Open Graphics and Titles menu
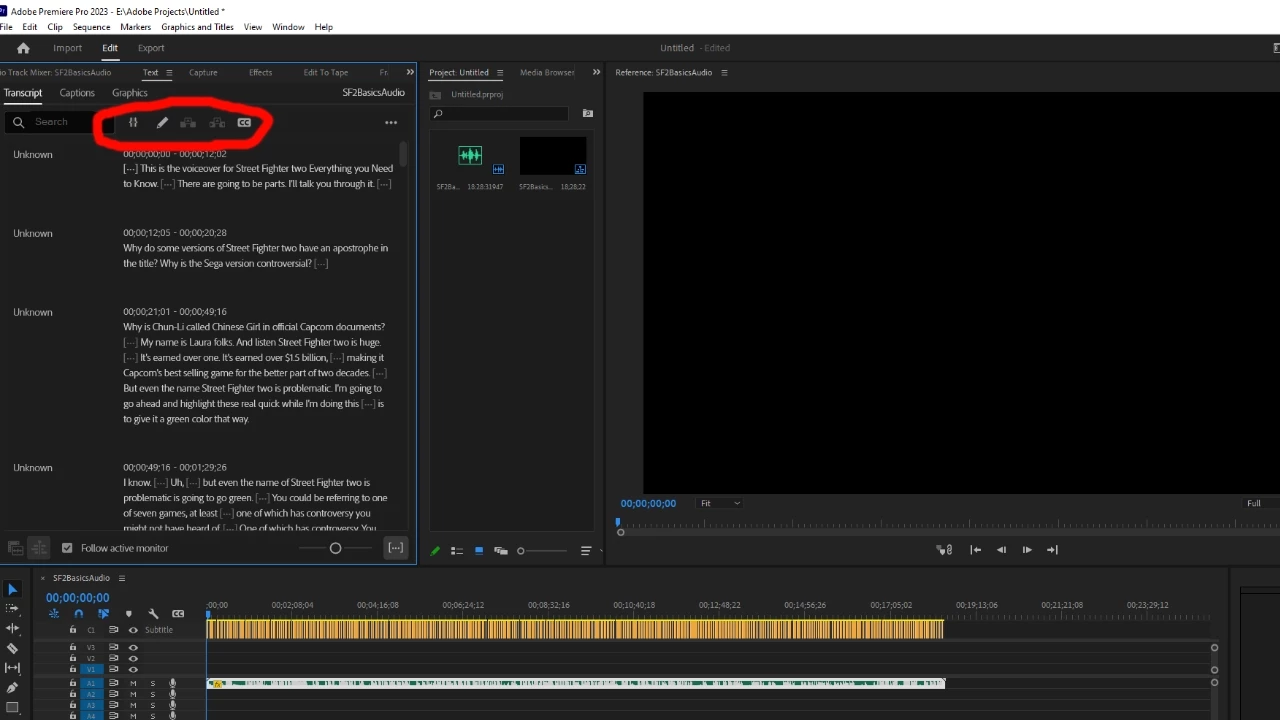The height and width of the screenshot is (720, 1280). [197, 27]
